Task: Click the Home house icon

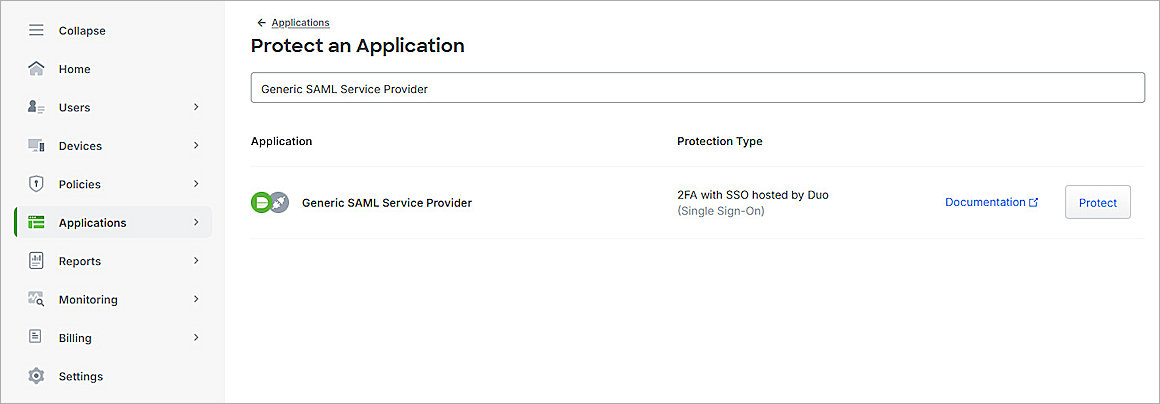Action: [36, 69]
